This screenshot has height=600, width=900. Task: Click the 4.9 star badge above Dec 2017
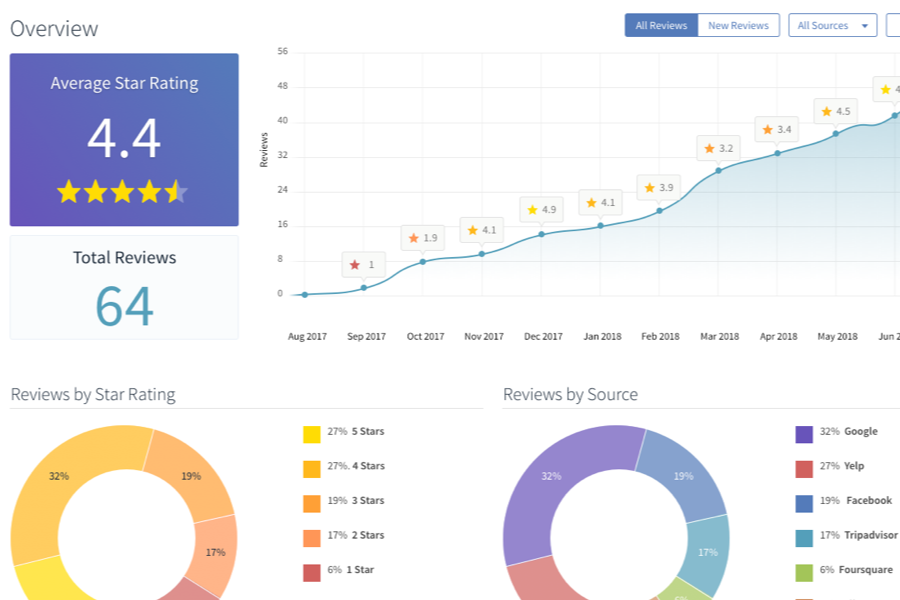coord(541,210)
